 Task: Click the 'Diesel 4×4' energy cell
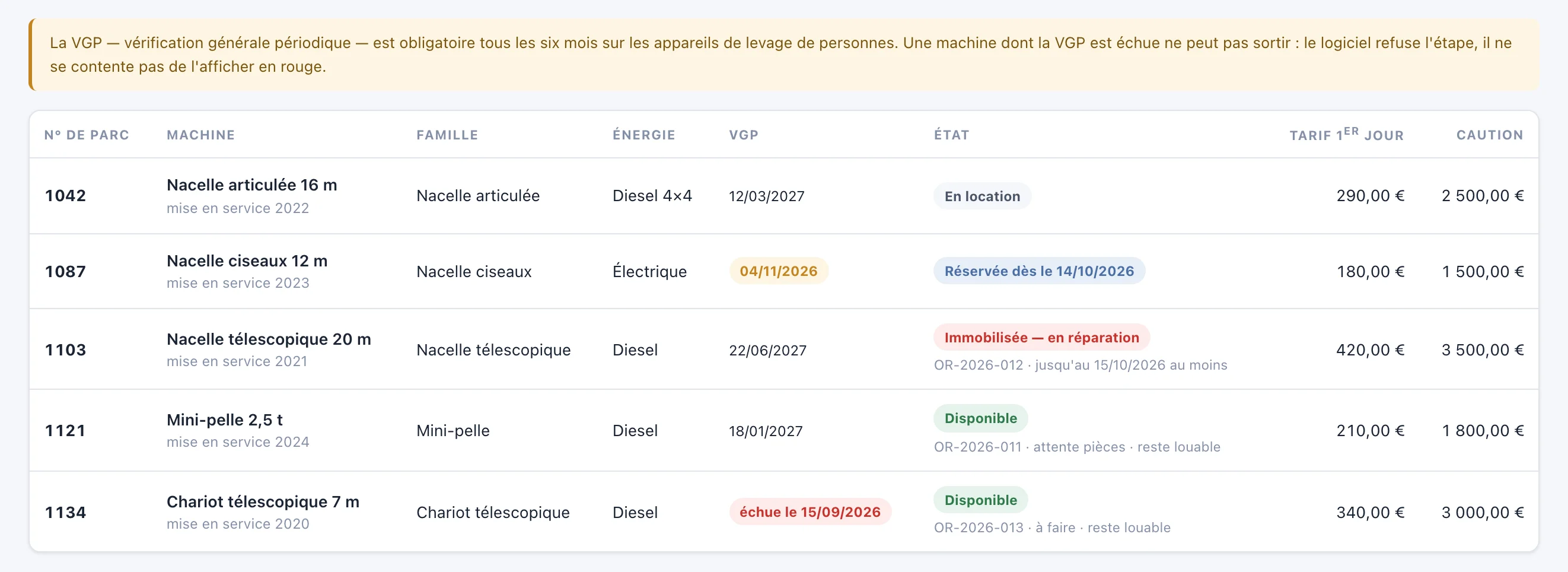(652, 196)
